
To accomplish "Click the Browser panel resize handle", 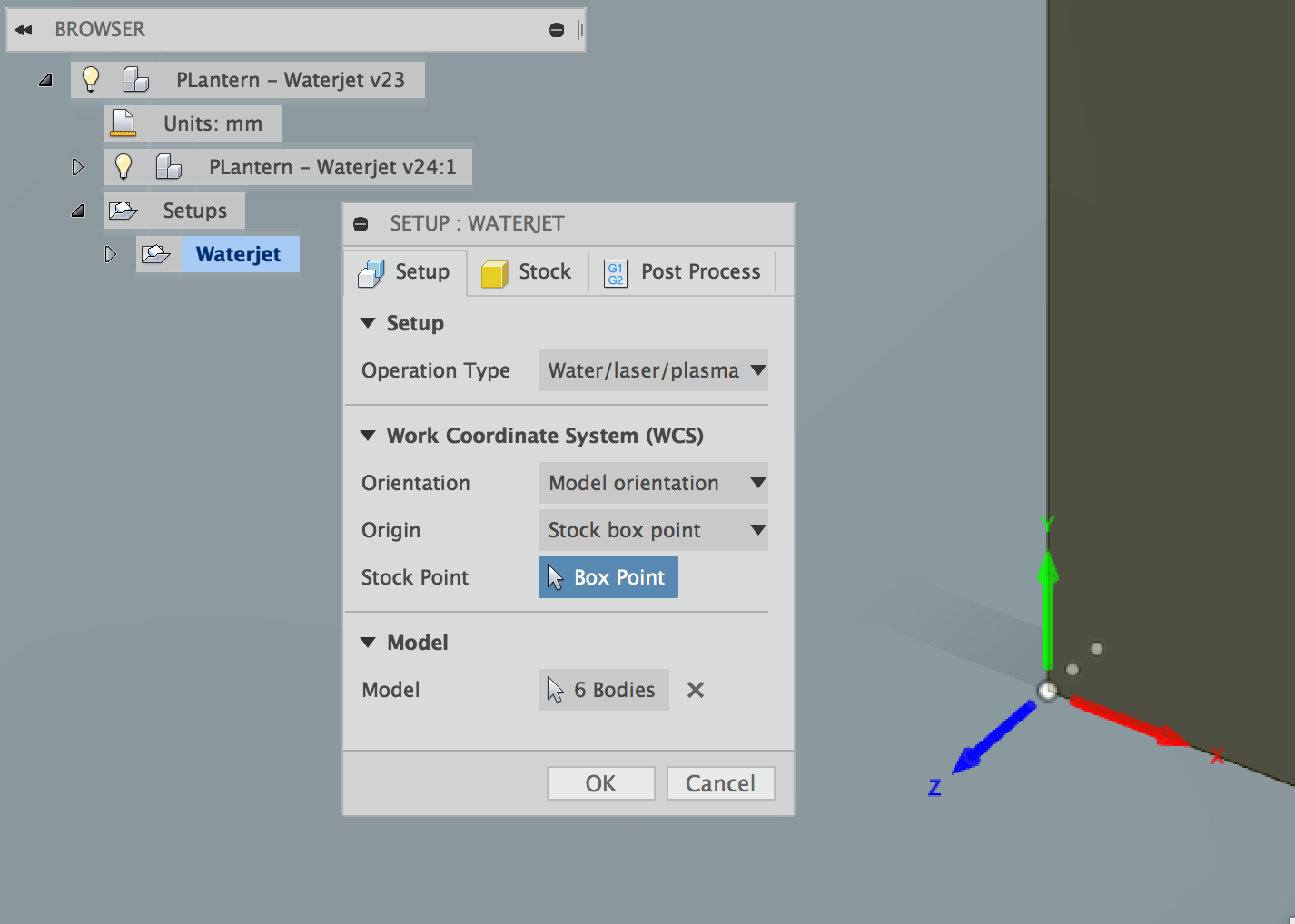I will (580, 30).
